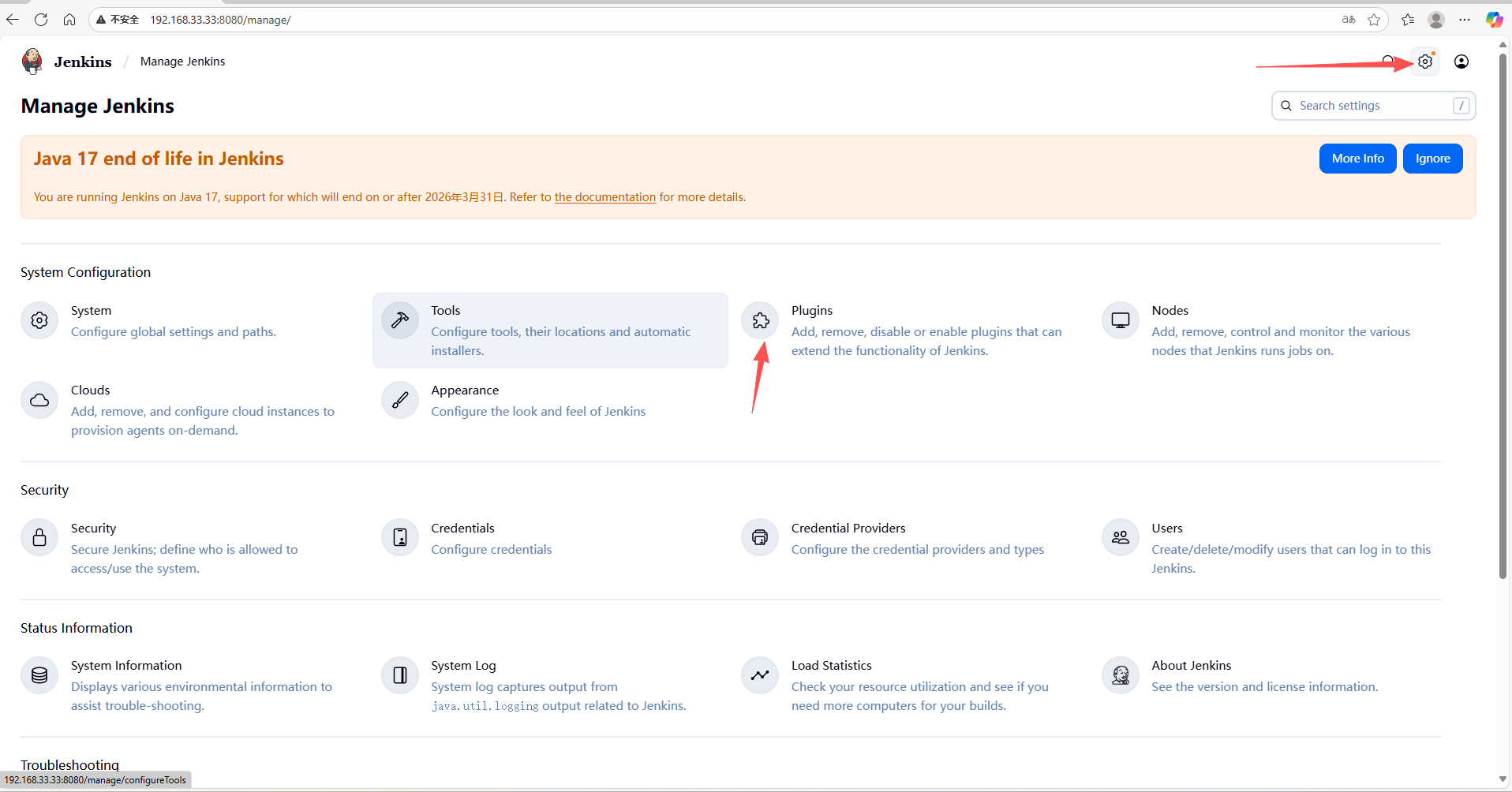Open the browser favorites list icon

(1408, 20)
